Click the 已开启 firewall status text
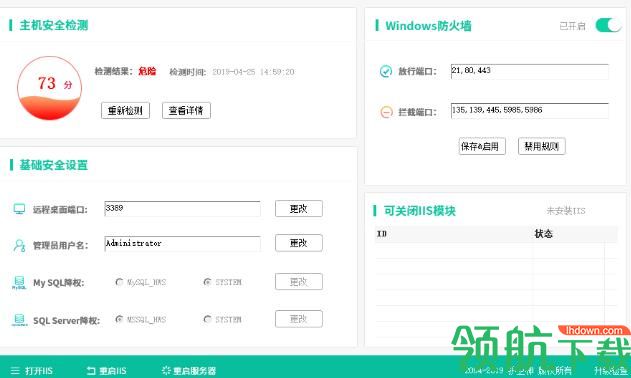This screenshot has height=378, width=631. click(x=572, y=26)
